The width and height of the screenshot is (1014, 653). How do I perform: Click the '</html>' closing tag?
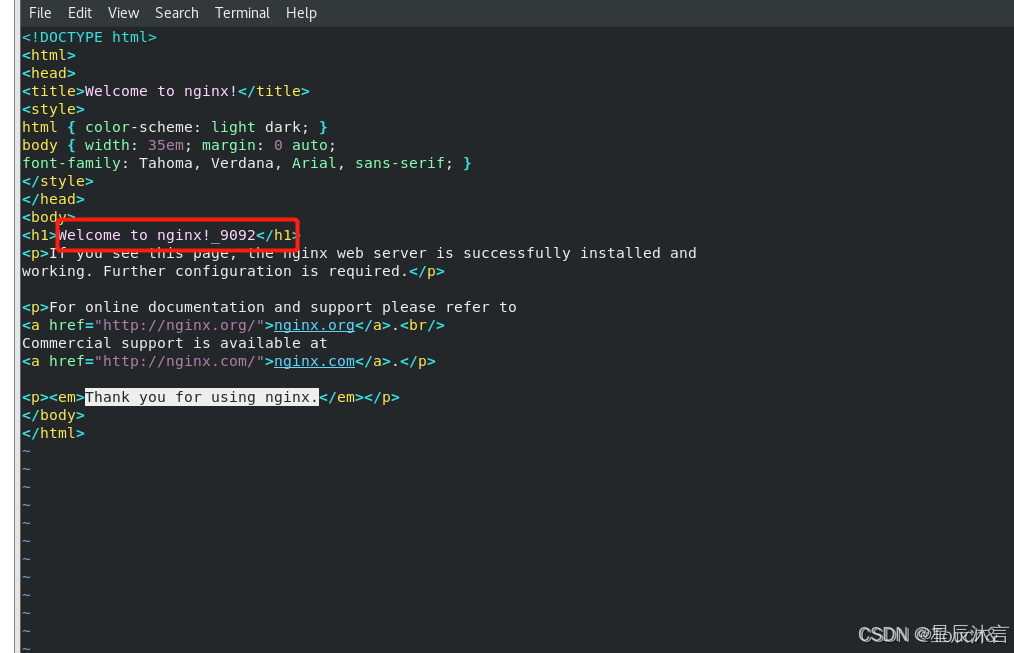53,433
